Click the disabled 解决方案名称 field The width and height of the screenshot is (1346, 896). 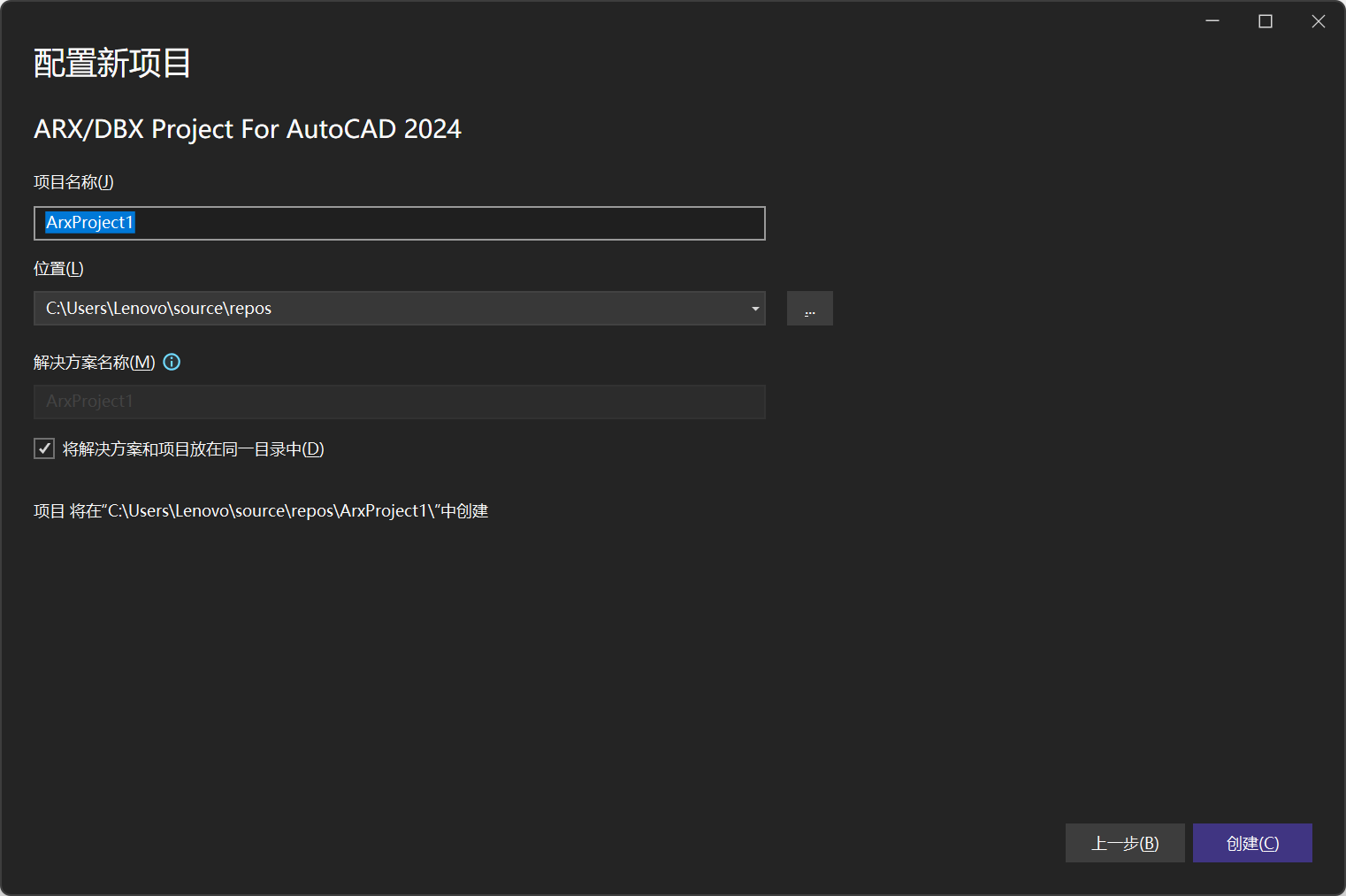click(x=400, y=402)
